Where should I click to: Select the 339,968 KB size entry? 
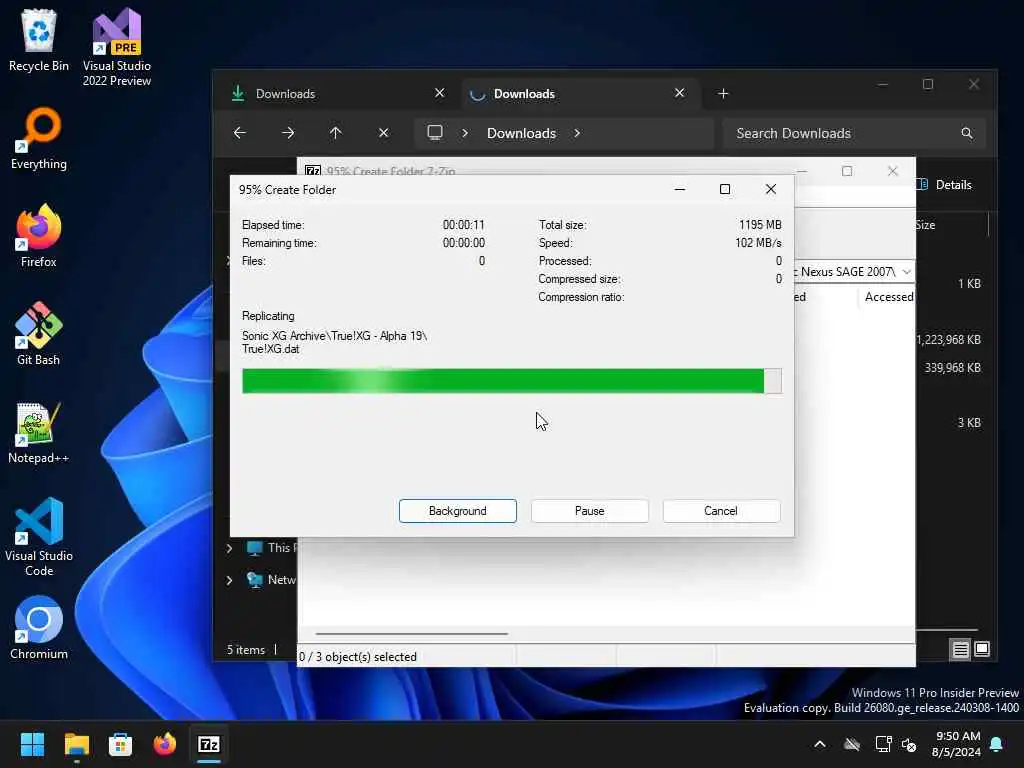(x=952, y=368)
